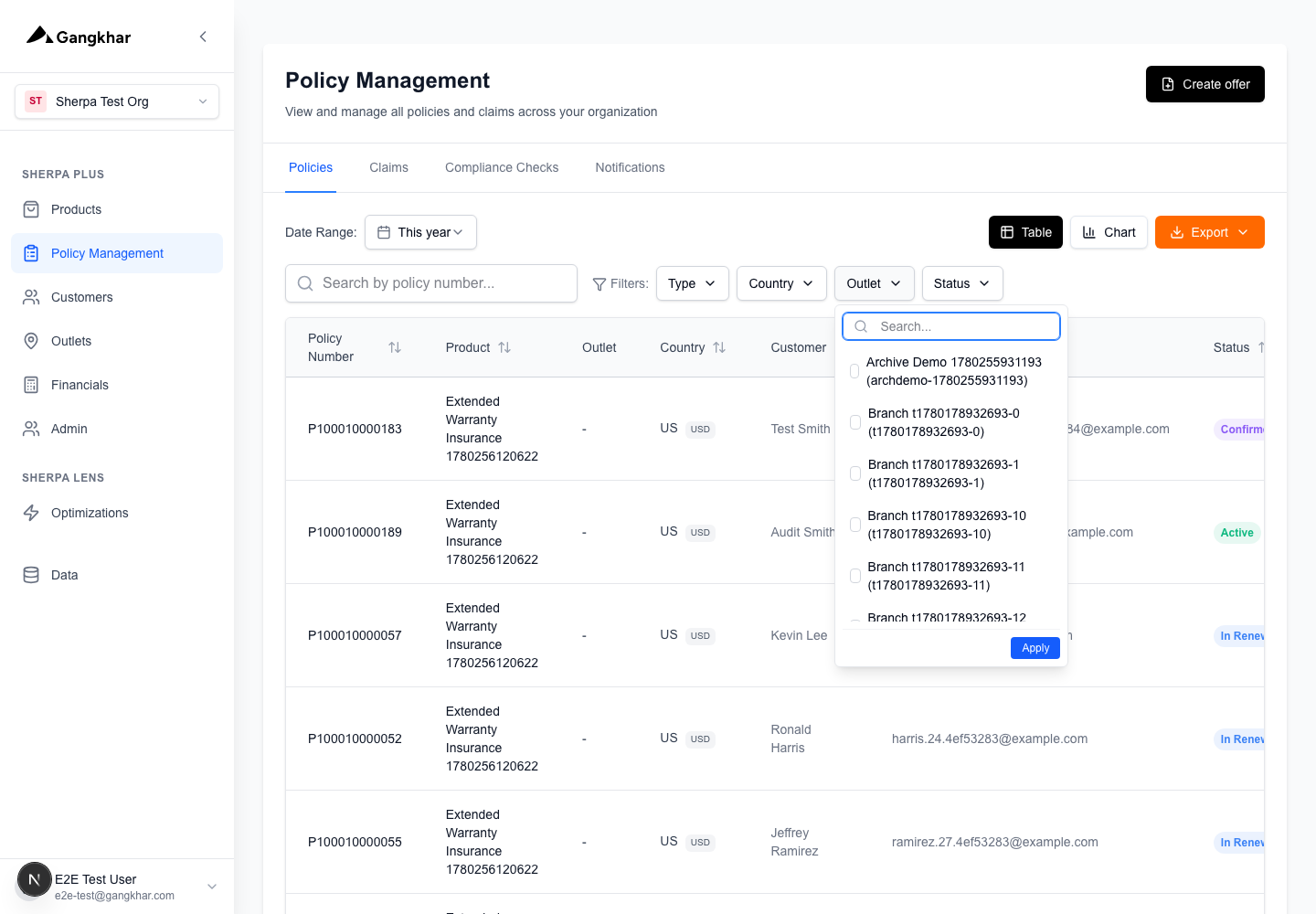The width and height of the screenshot is (1316, 914).
Task: Click policy number P100010000057
Action: click(x=355, y=635)
